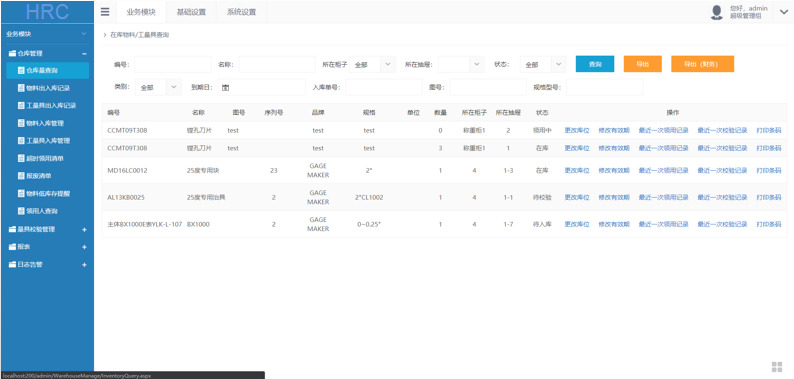Click the AL13KB0025 cell

[126, 198]
